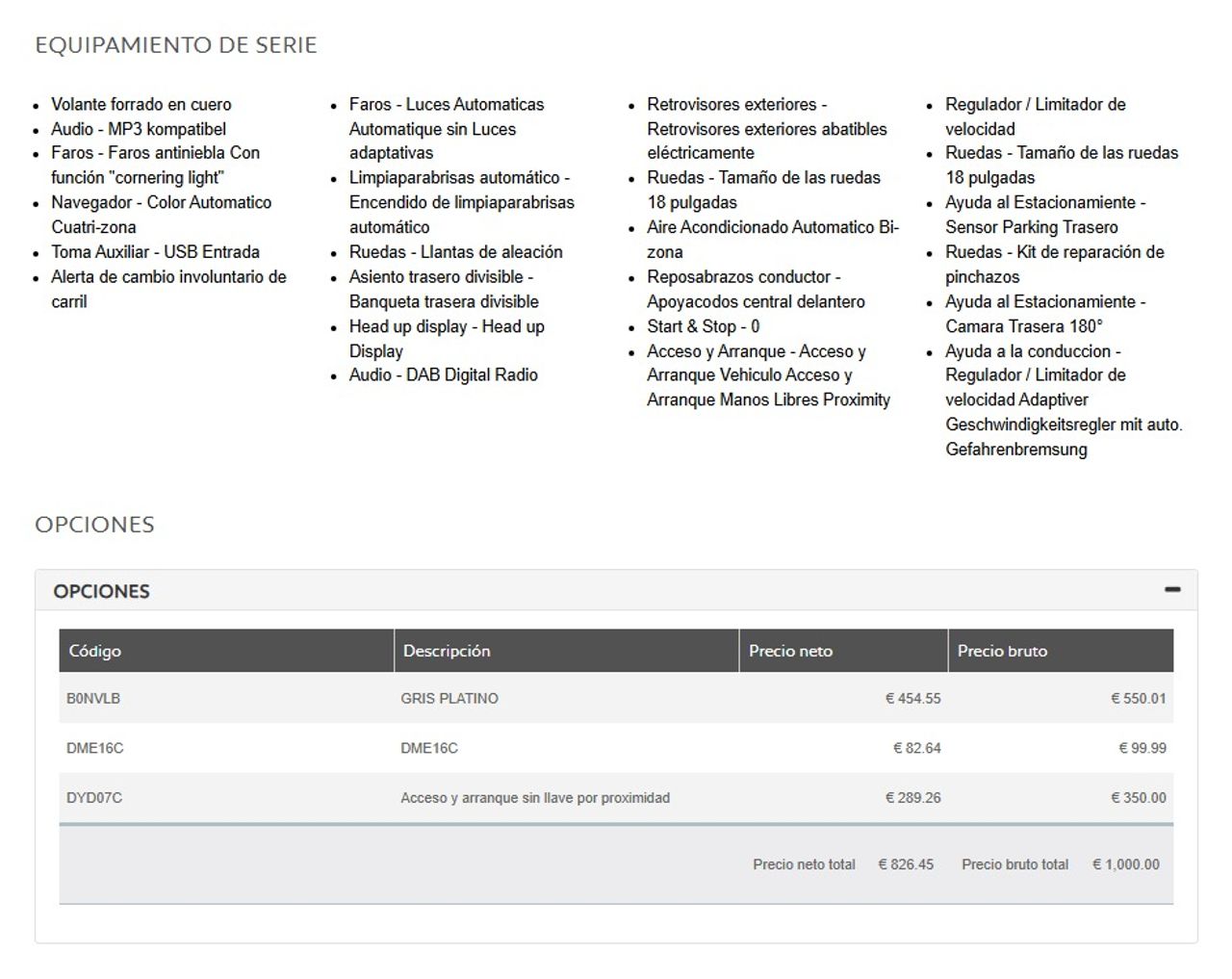1232x979 pixels.
Task: Click 'Camara Trasera 180°' equipment item
Action: pos(1045,314)
